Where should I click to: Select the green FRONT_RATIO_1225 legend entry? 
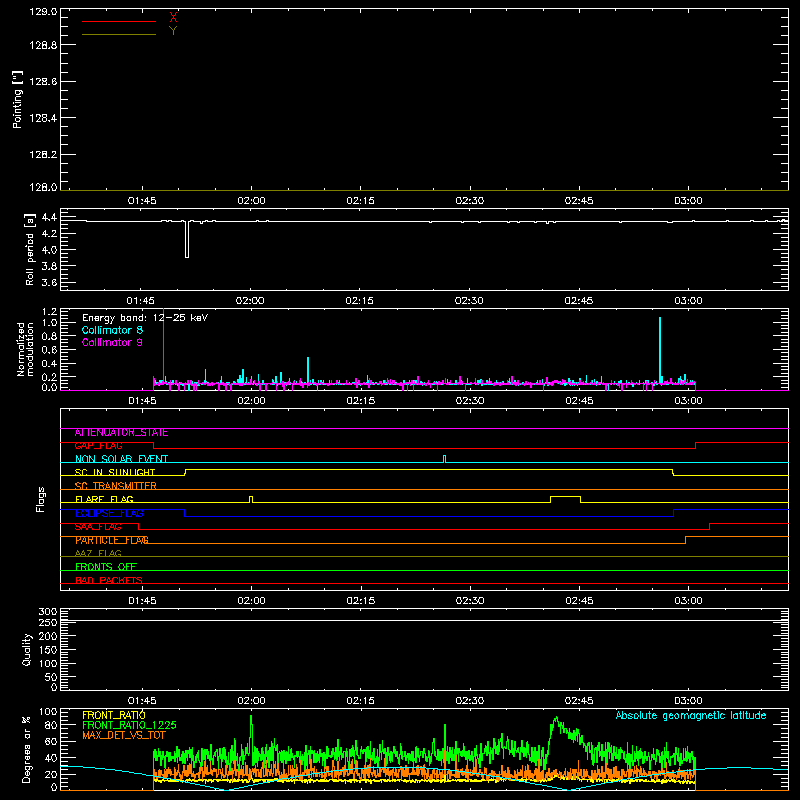pos(129,725)
